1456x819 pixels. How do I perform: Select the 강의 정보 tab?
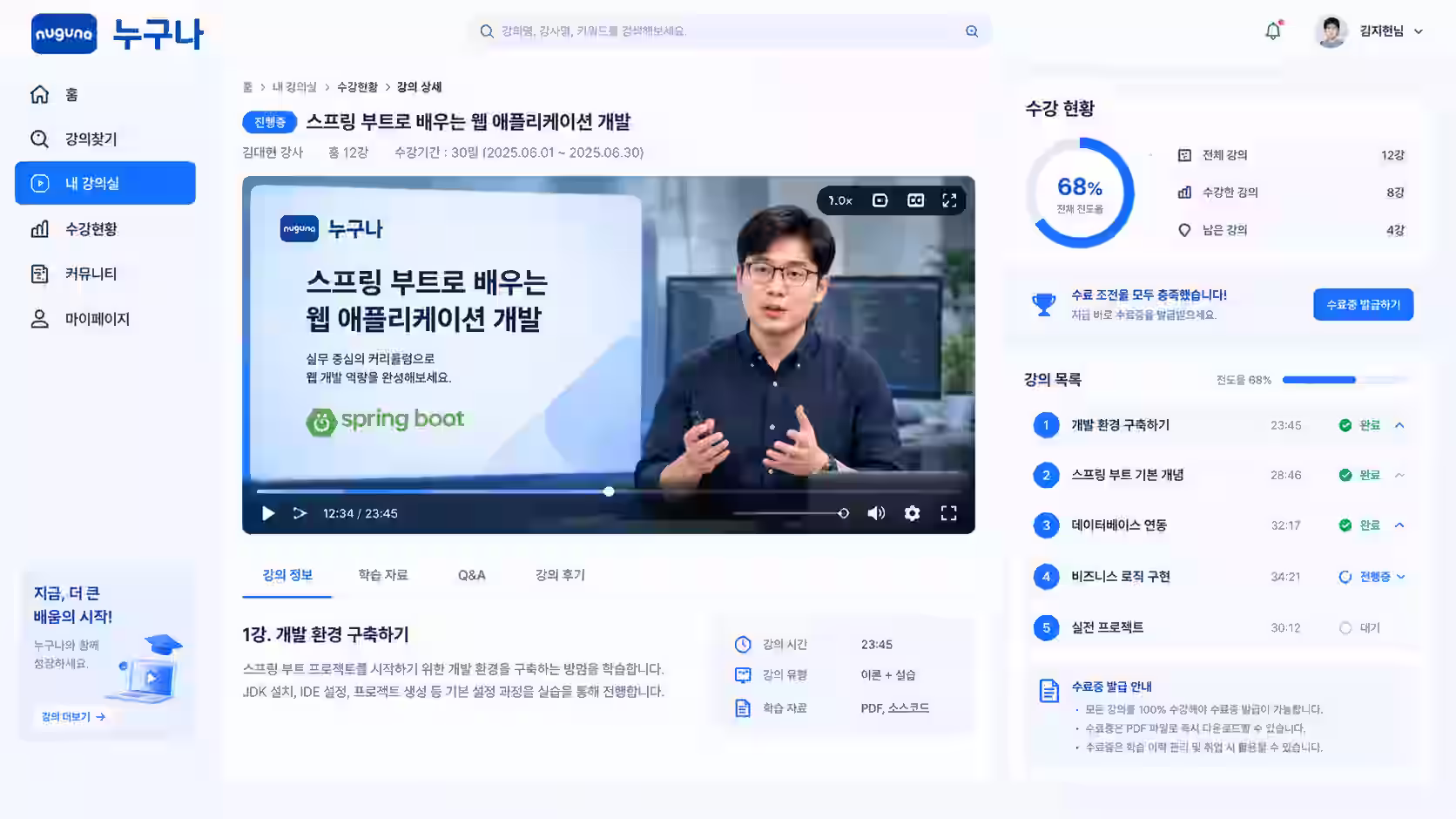click(287, 575)
